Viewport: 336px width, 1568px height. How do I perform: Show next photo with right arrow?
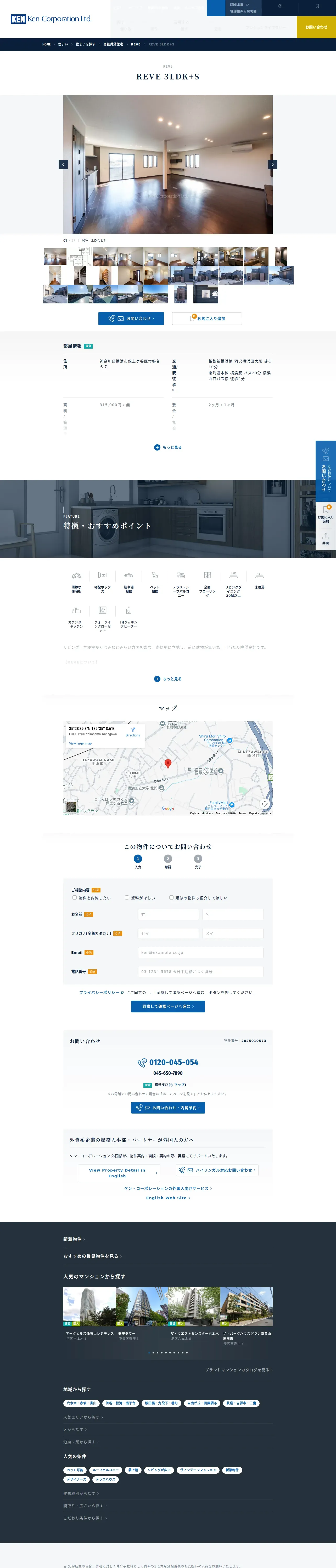pos(273,164)
